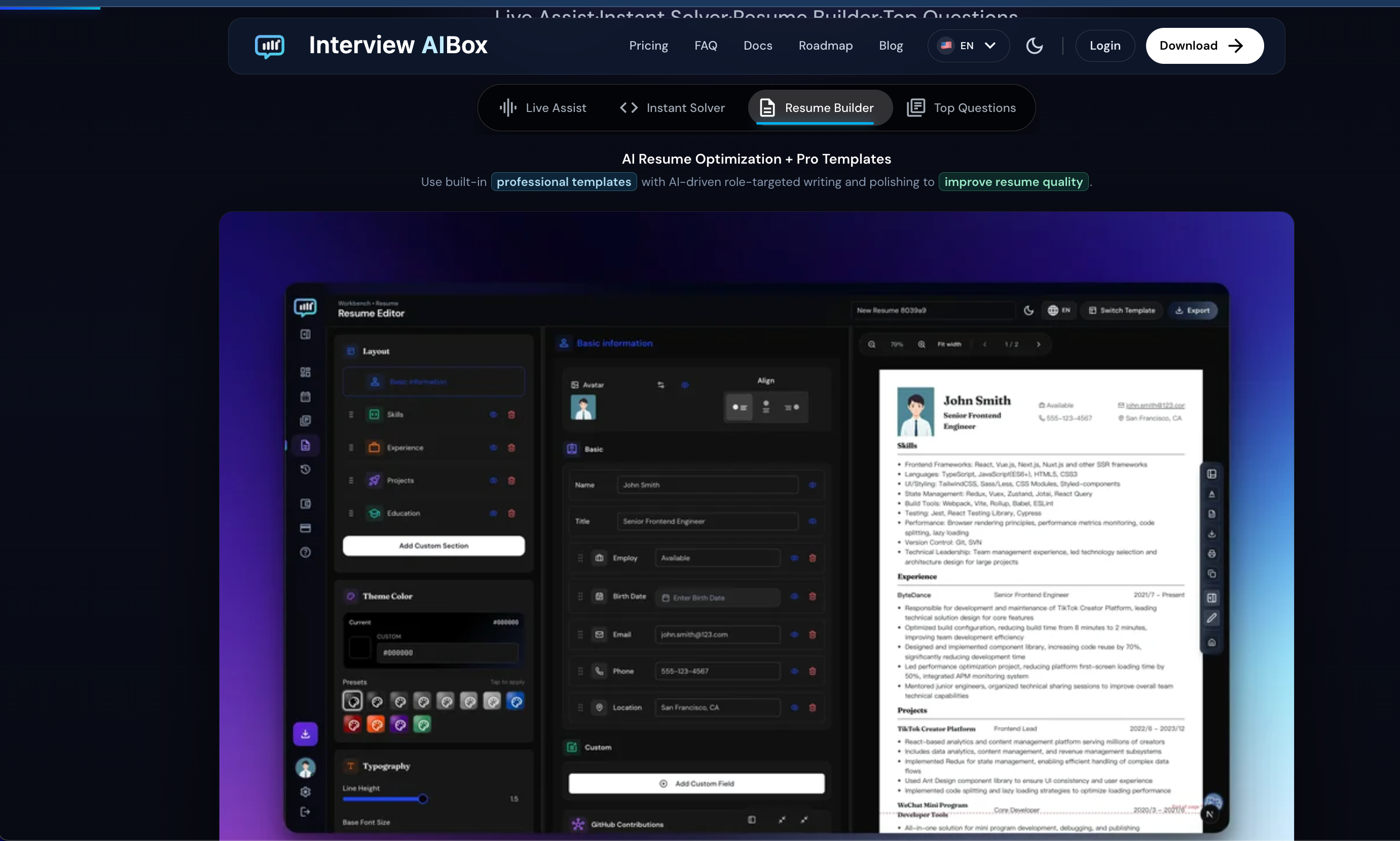This screenshot has height=841, width=1400.
Task: Click the Login button
Action: (1104, 46)
